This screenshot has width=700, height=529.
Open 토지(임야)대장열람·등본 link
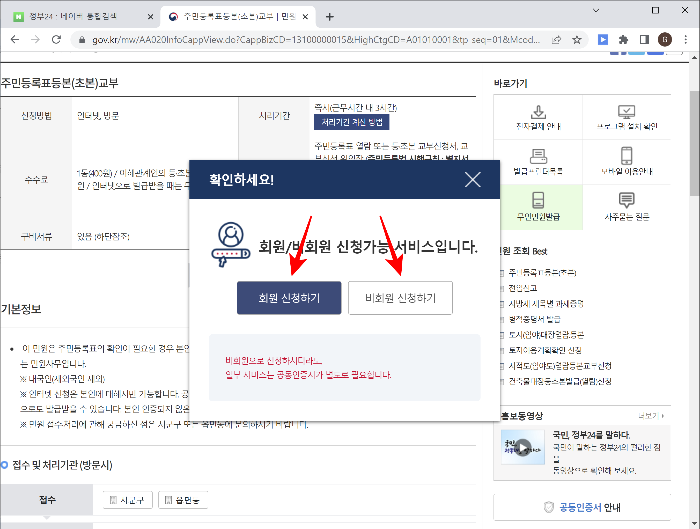546,335
